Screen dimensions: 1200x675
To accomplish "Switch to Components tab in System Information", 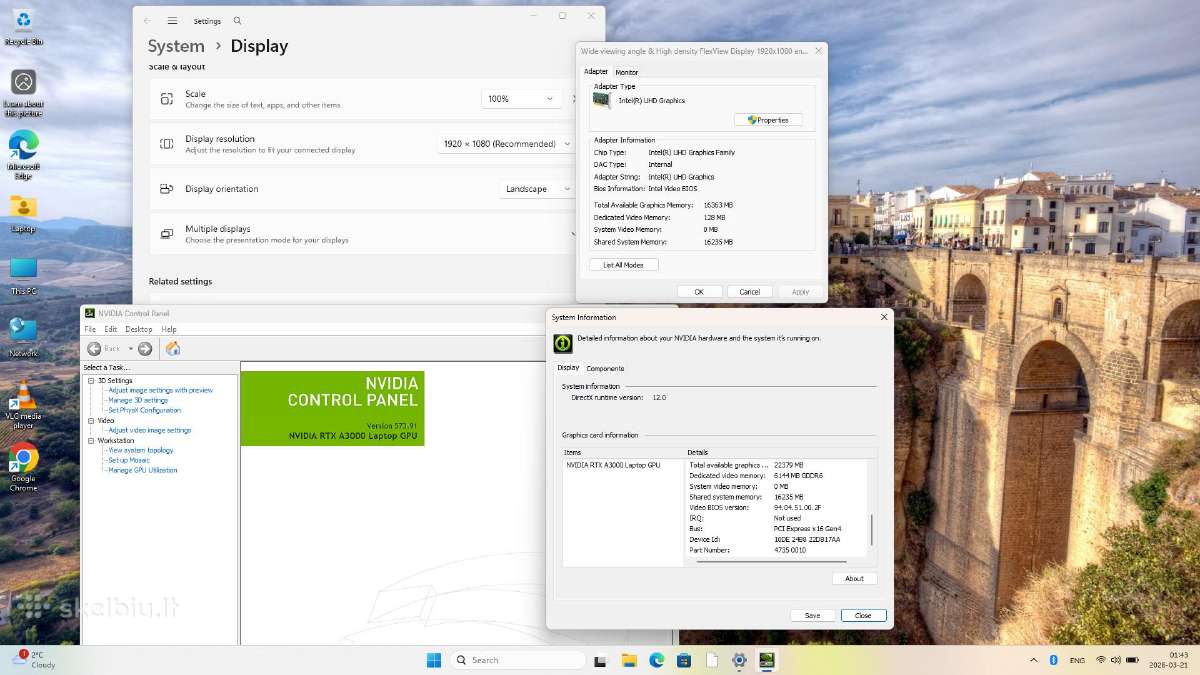I will click(x=605, y=368).
